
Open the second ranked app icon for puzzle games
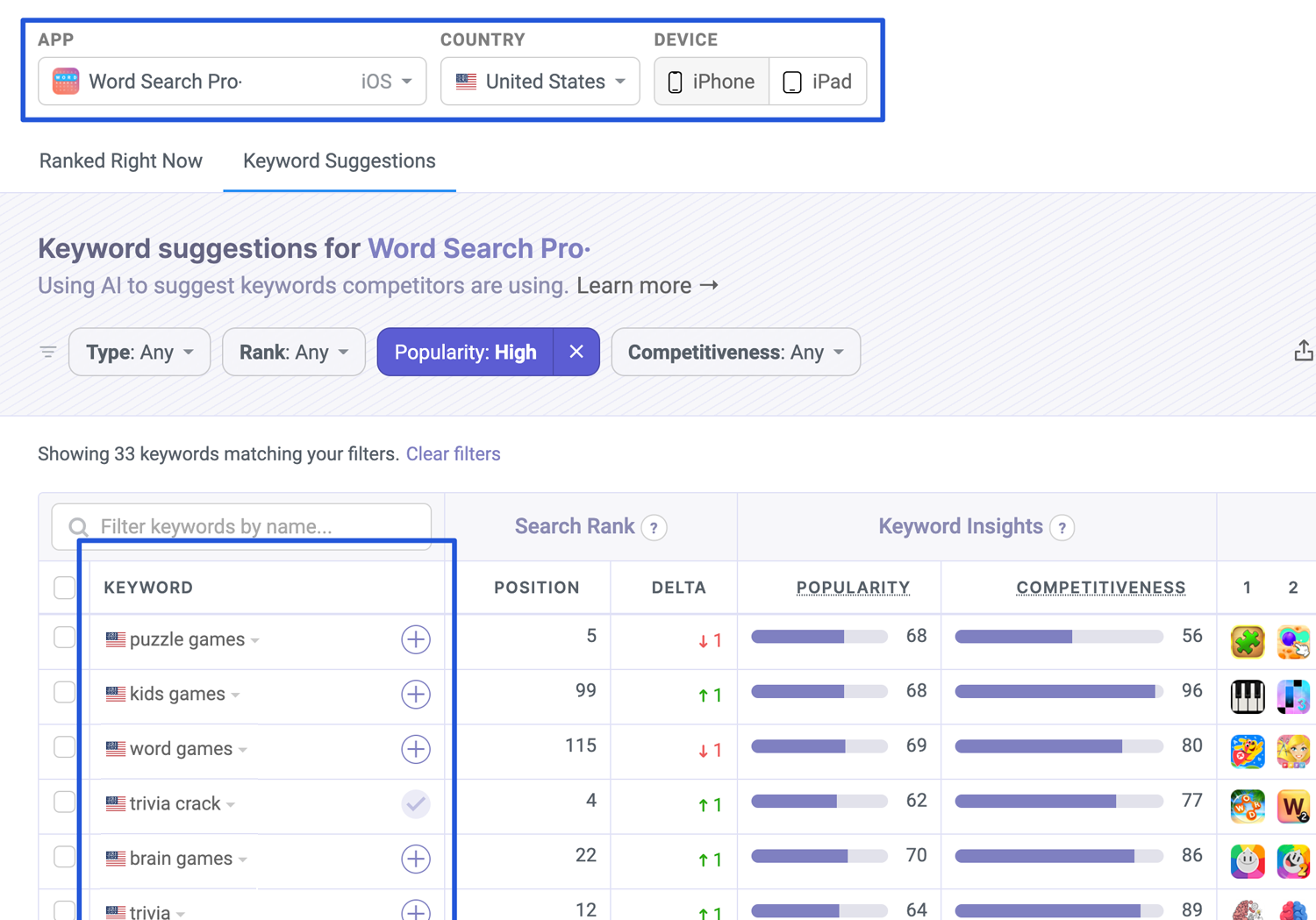pos(1294,642)
